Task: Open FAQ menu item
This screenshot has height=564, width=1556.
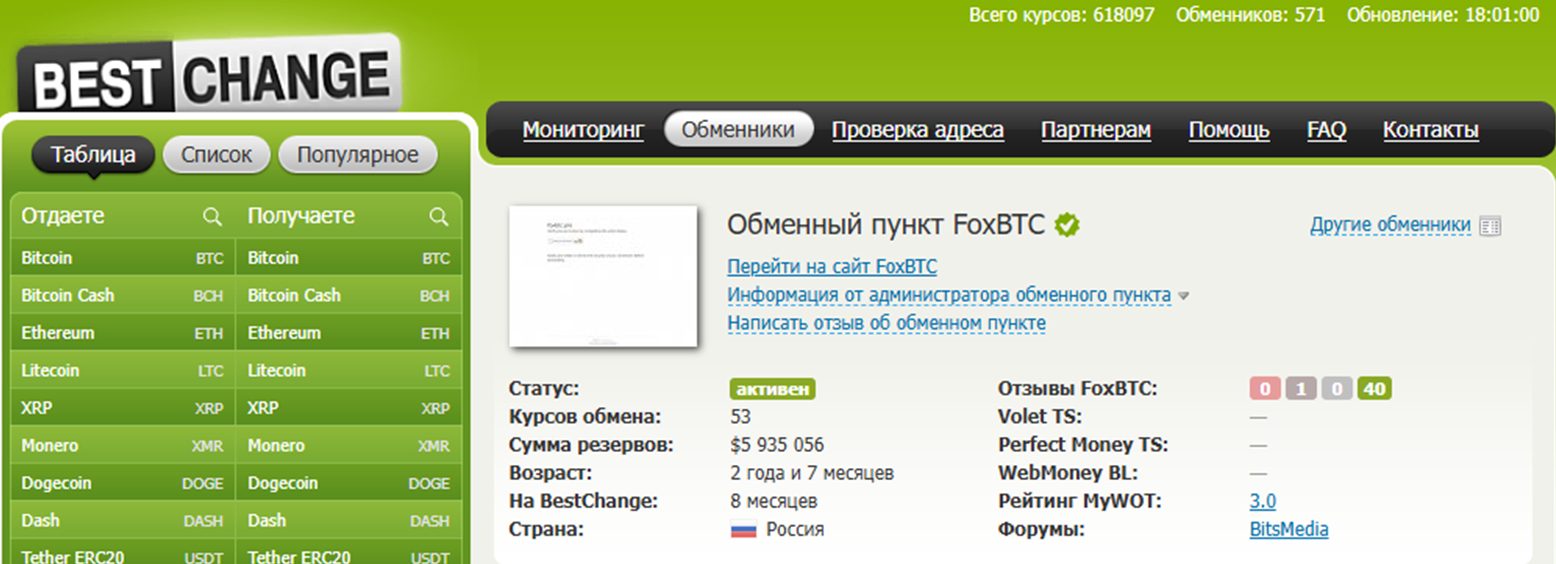Action: [x=1326, y=130]
